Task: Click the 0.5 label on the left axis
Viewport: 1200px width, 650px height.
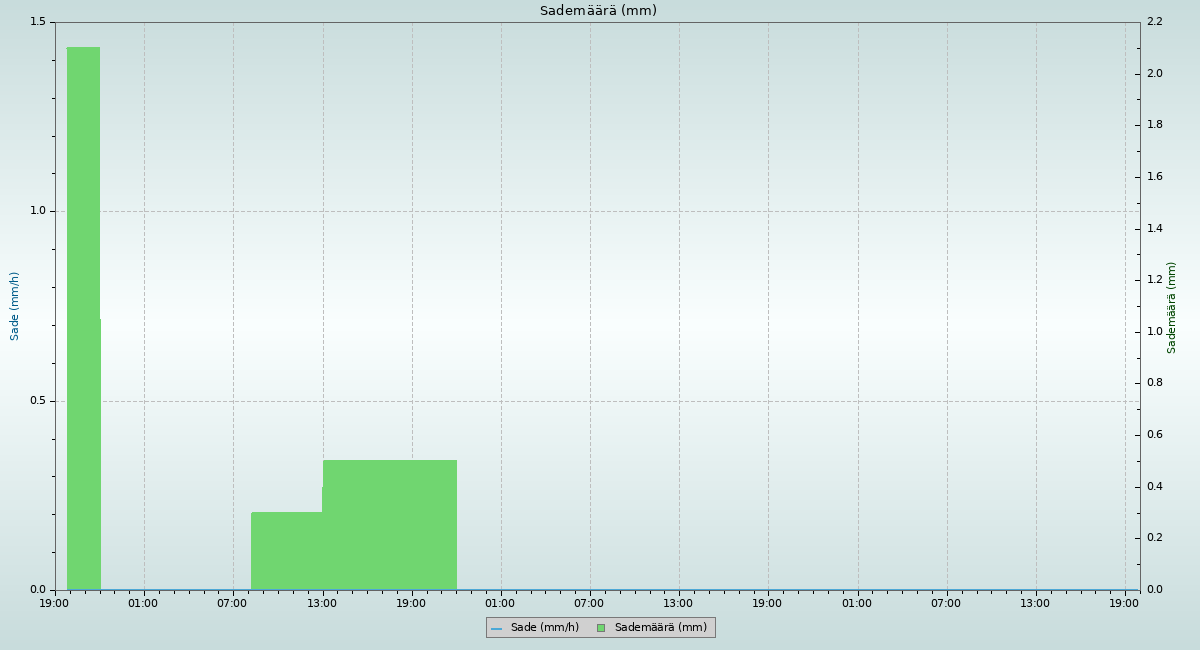Action: pos(38,401)
